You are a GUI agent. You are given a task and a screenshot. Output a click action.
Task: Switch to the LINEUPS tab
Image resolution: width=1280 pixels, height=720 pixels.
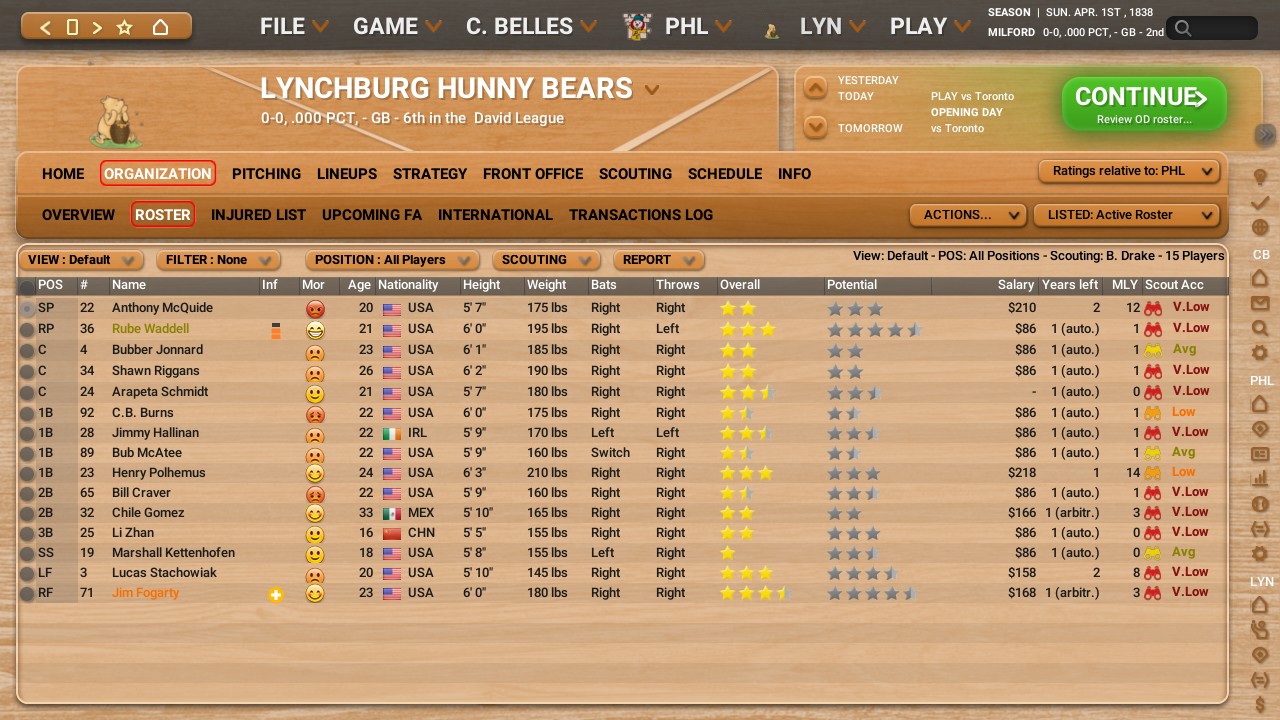pyautogui.click(x=347, y=174)
